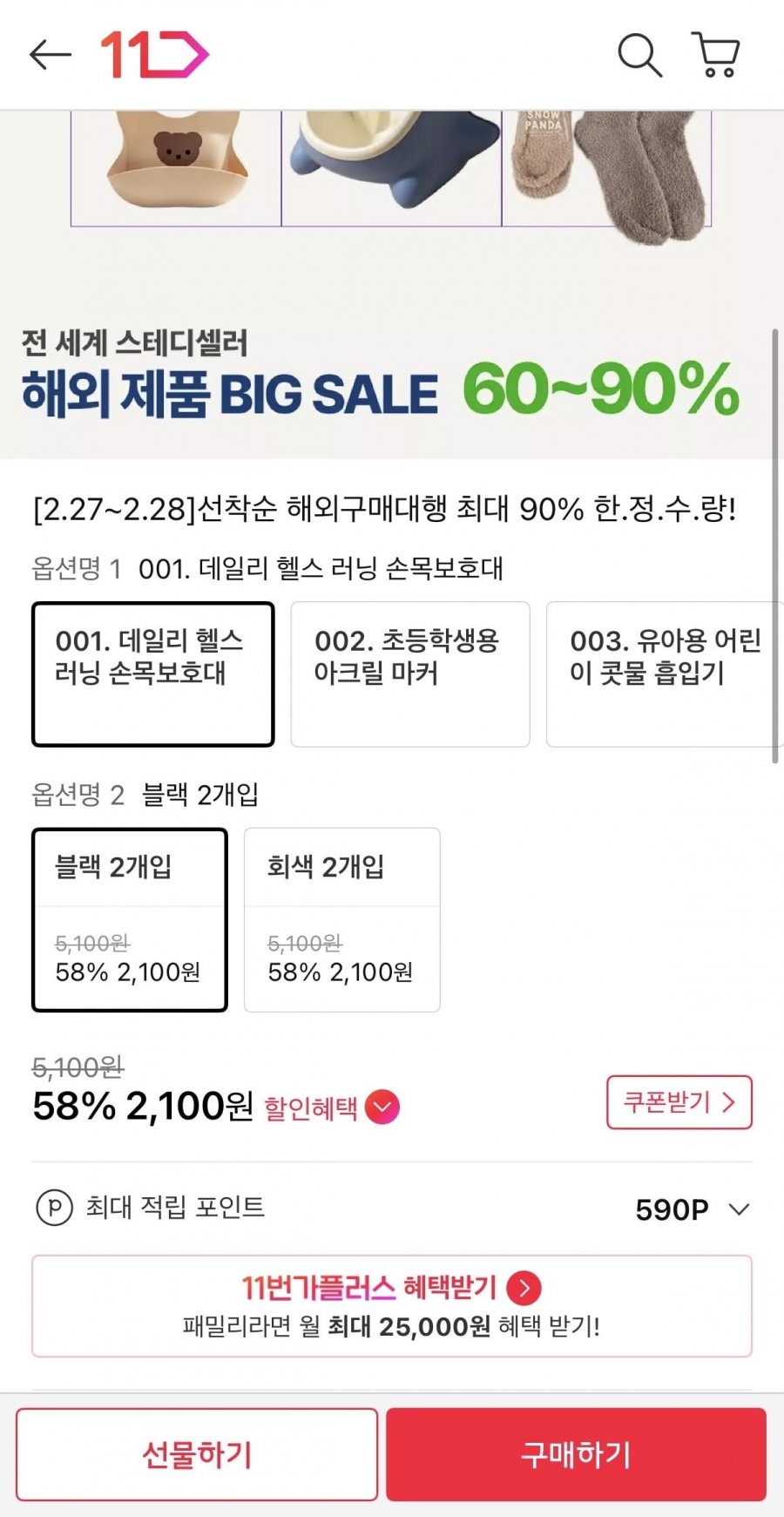
Task: Tap 쿠폰받기 coupon button
Action: (679, 1102)
